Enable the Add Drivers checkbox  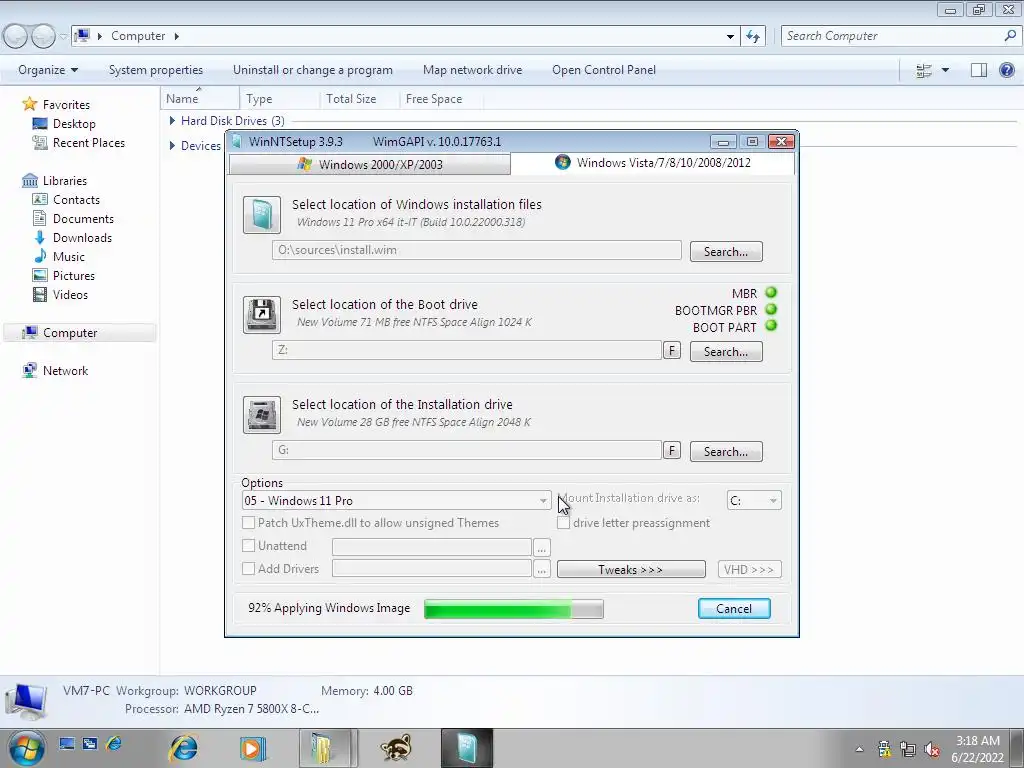point(248,568)
